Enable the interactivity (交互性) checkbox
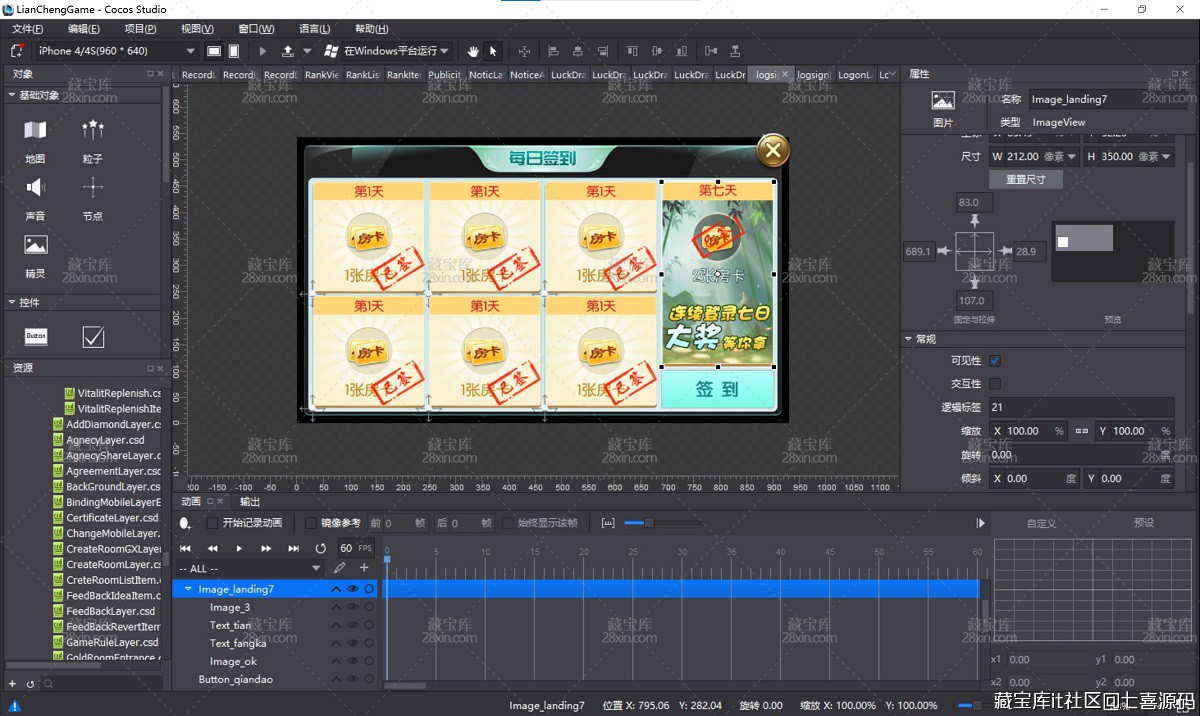Image resolution: width=1200 pixels, height=716 pixels. [995, 383]
